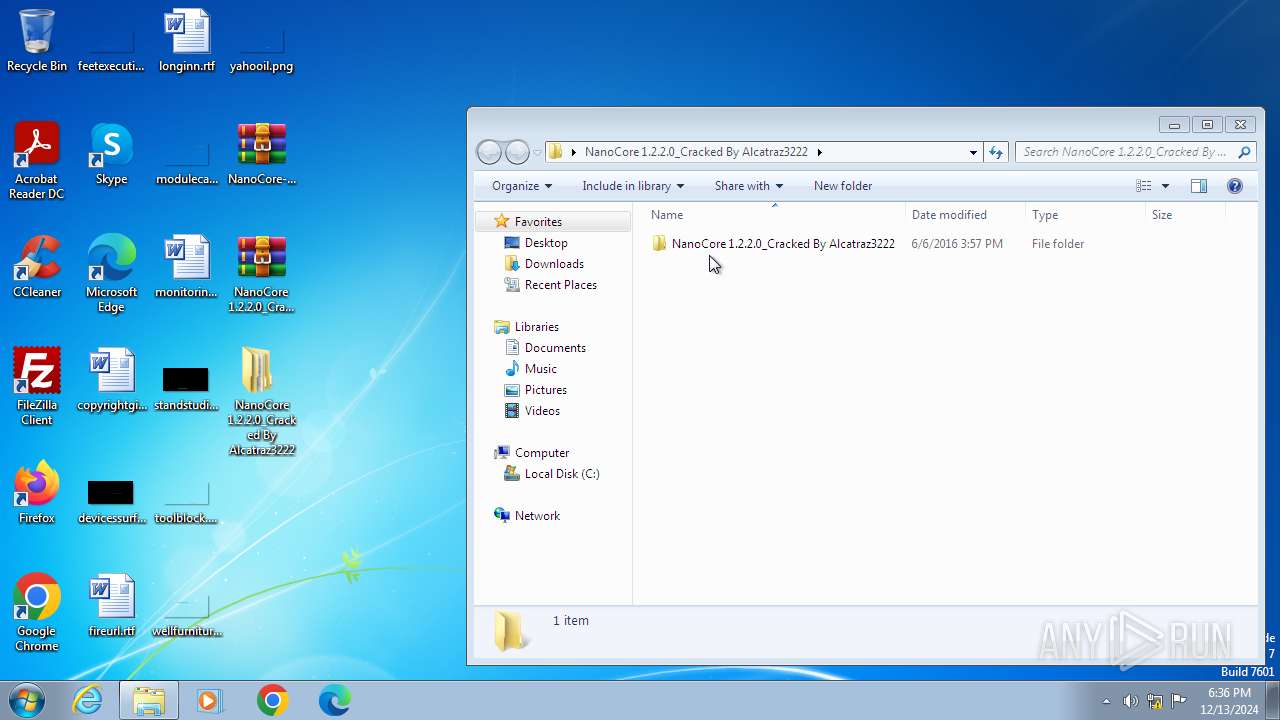Open the address bar history dropdown
This screenshot has height=720, width=1280.
tap(973, 152)
